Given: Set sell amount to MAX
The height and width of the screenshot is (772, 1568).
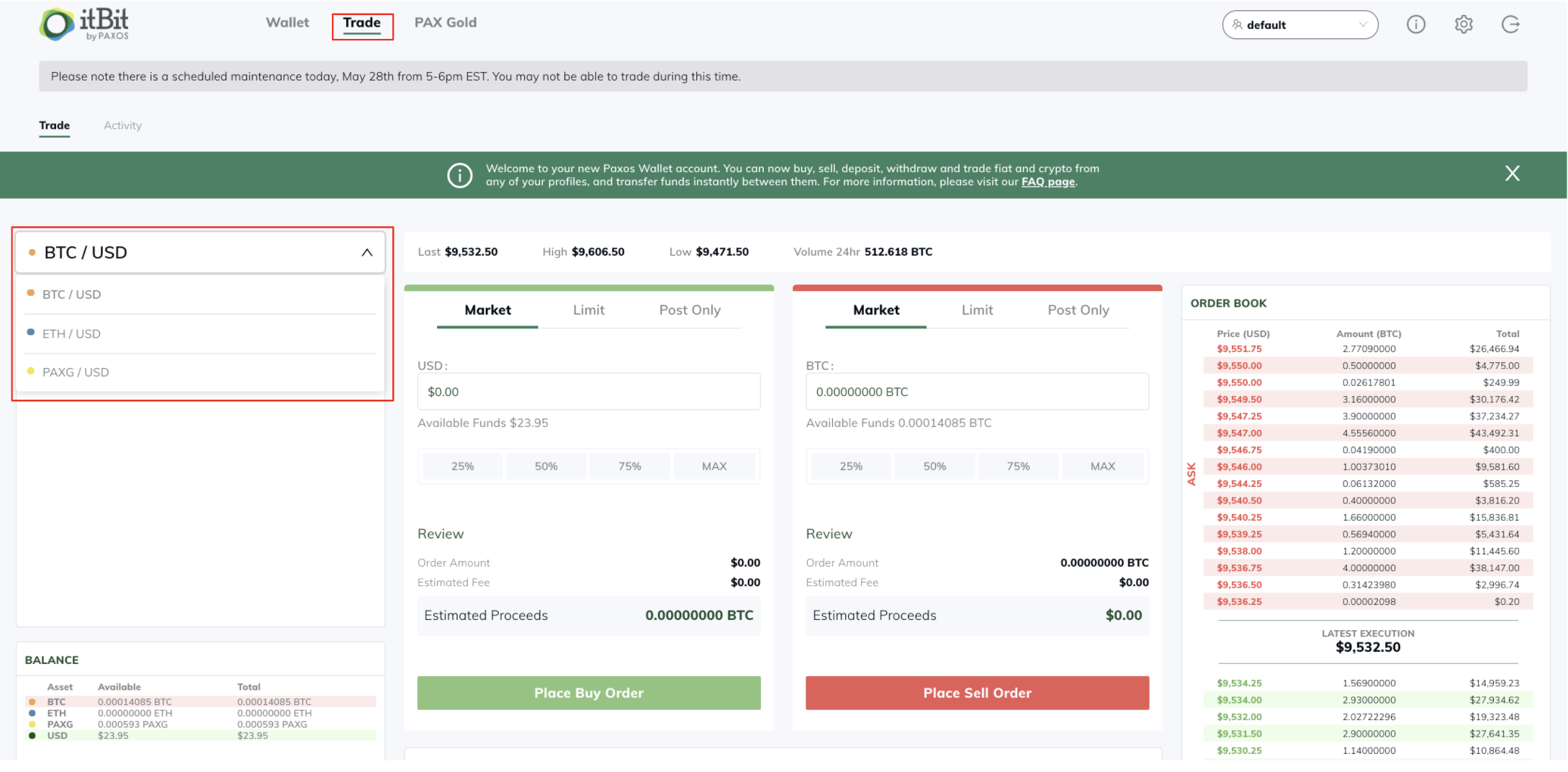Looking at the screenshot, I should click(1103, 467).
